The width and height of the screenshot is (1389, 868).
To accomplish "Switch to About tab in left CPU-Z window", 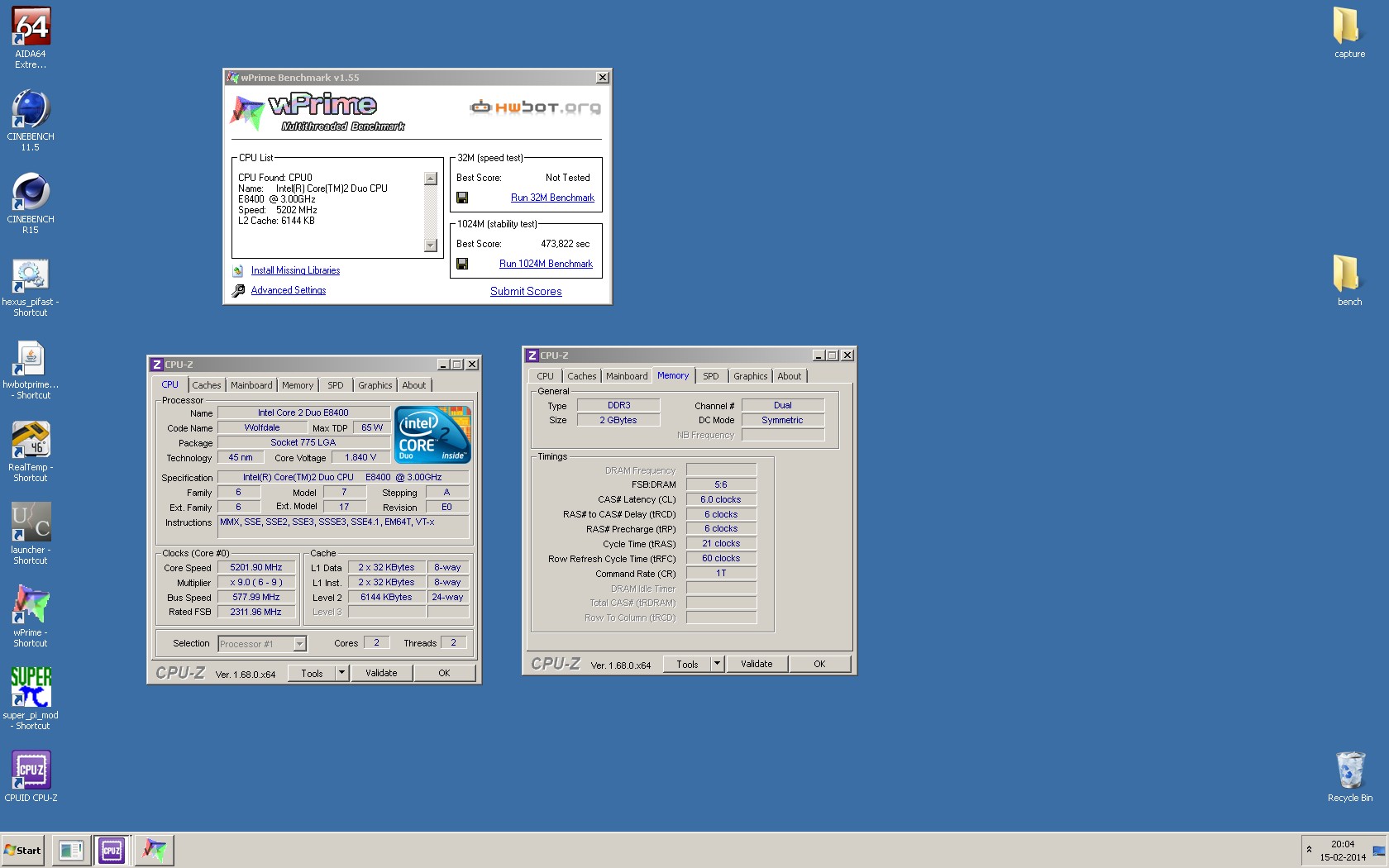I will tap(414, 385).
